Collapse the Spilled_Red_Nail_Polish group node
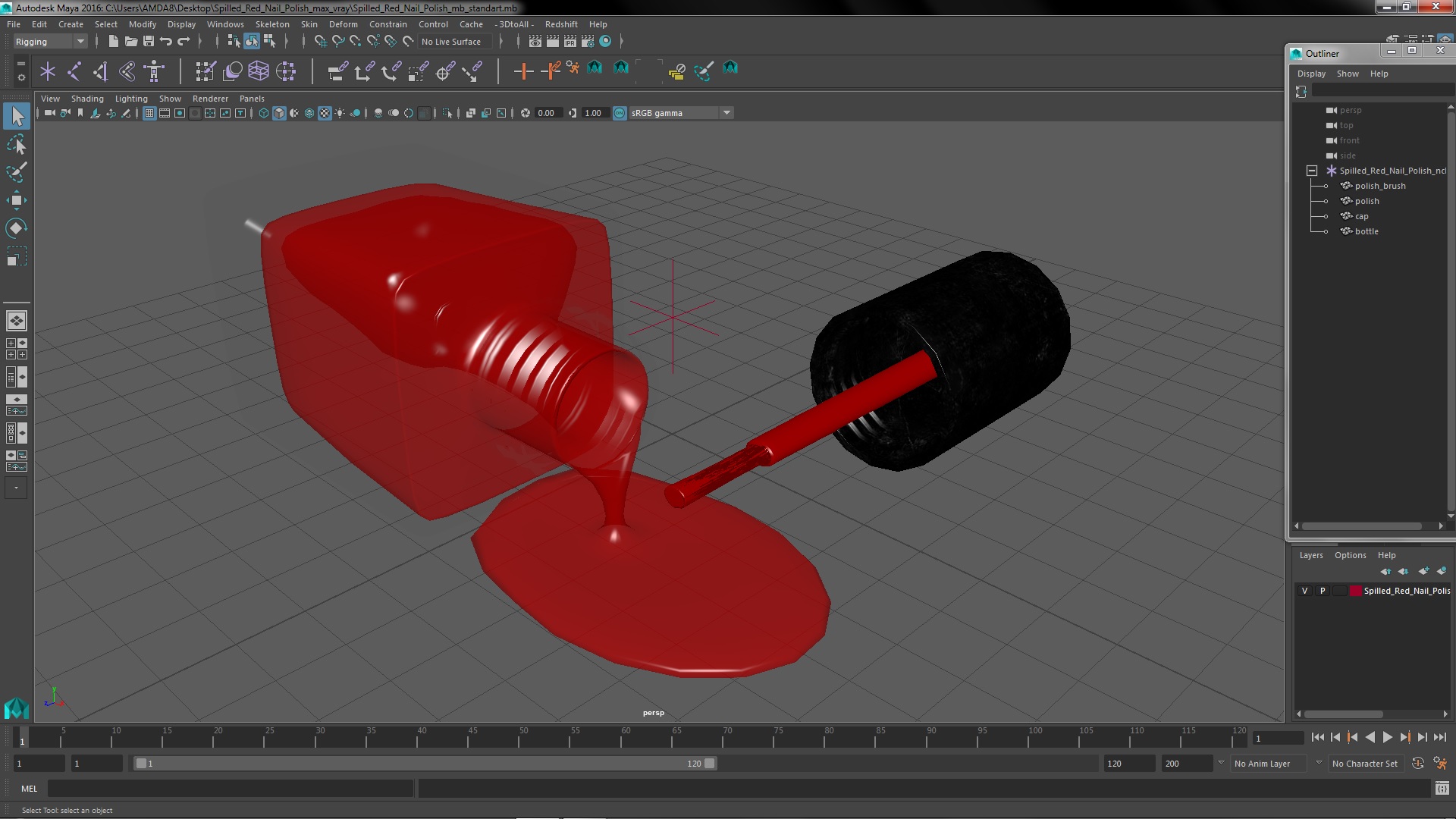The width and height of the screenshot is (1456, 819). click(1312, 171)
